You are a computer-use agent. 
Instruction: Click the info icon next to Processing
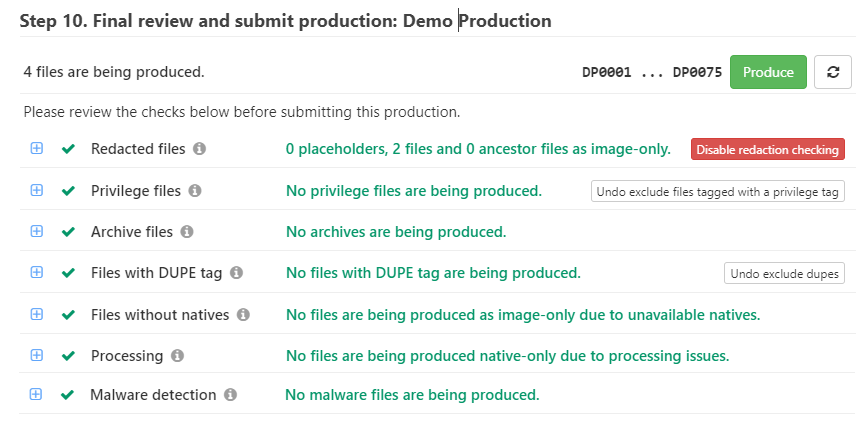177,356
